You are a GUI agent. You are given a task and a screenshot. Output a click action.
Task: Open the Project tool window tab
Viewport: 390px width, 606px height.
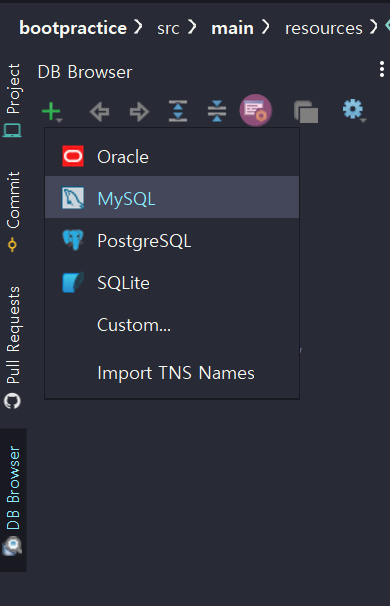coord(13,100)
